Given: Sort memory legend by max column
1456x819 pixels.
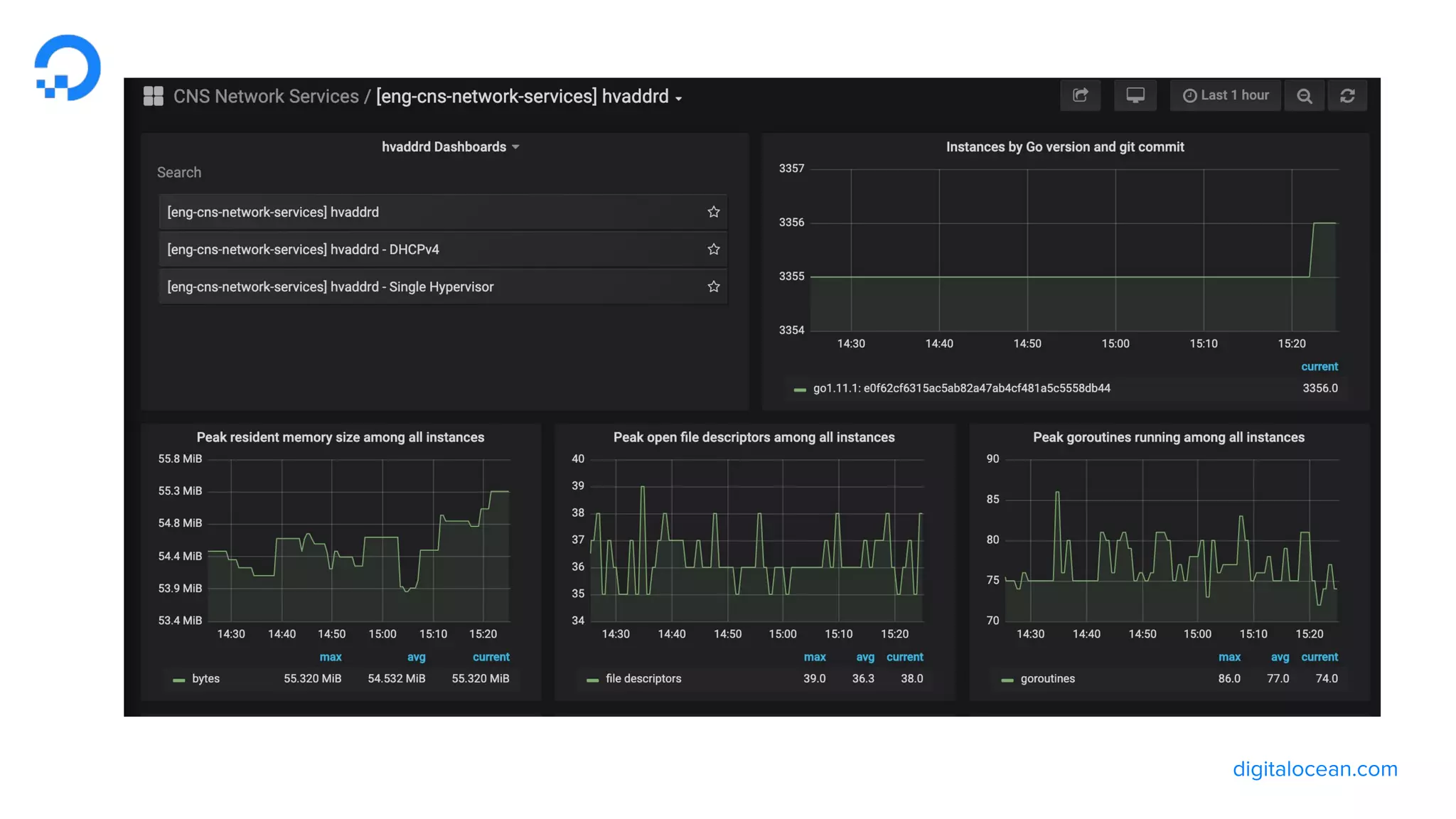Looking at the screenshot, I should tap(330, 657).
